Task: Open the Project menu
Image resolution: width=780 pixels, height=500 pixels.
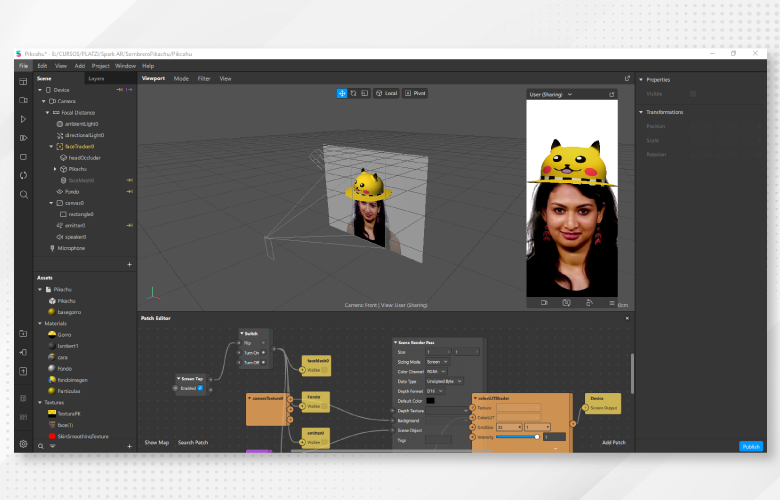Action: pyautogui.click(x=100, y=66)
